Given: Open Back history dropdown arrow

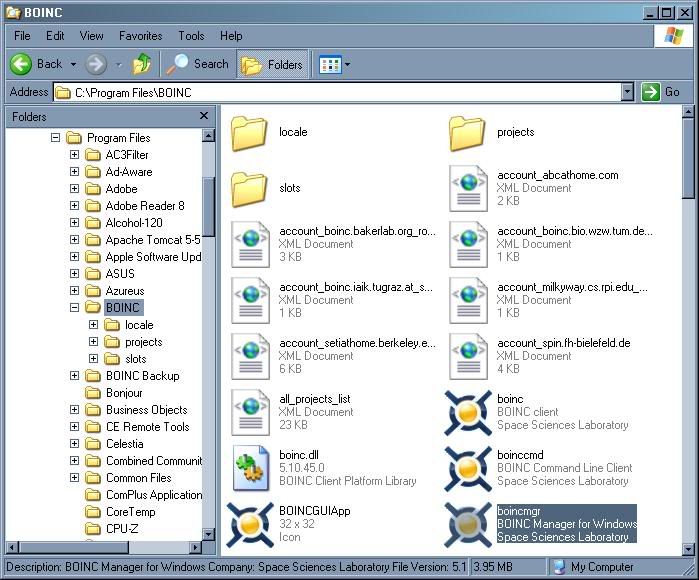Looking at the screenshot, I should tap(73, 65).
